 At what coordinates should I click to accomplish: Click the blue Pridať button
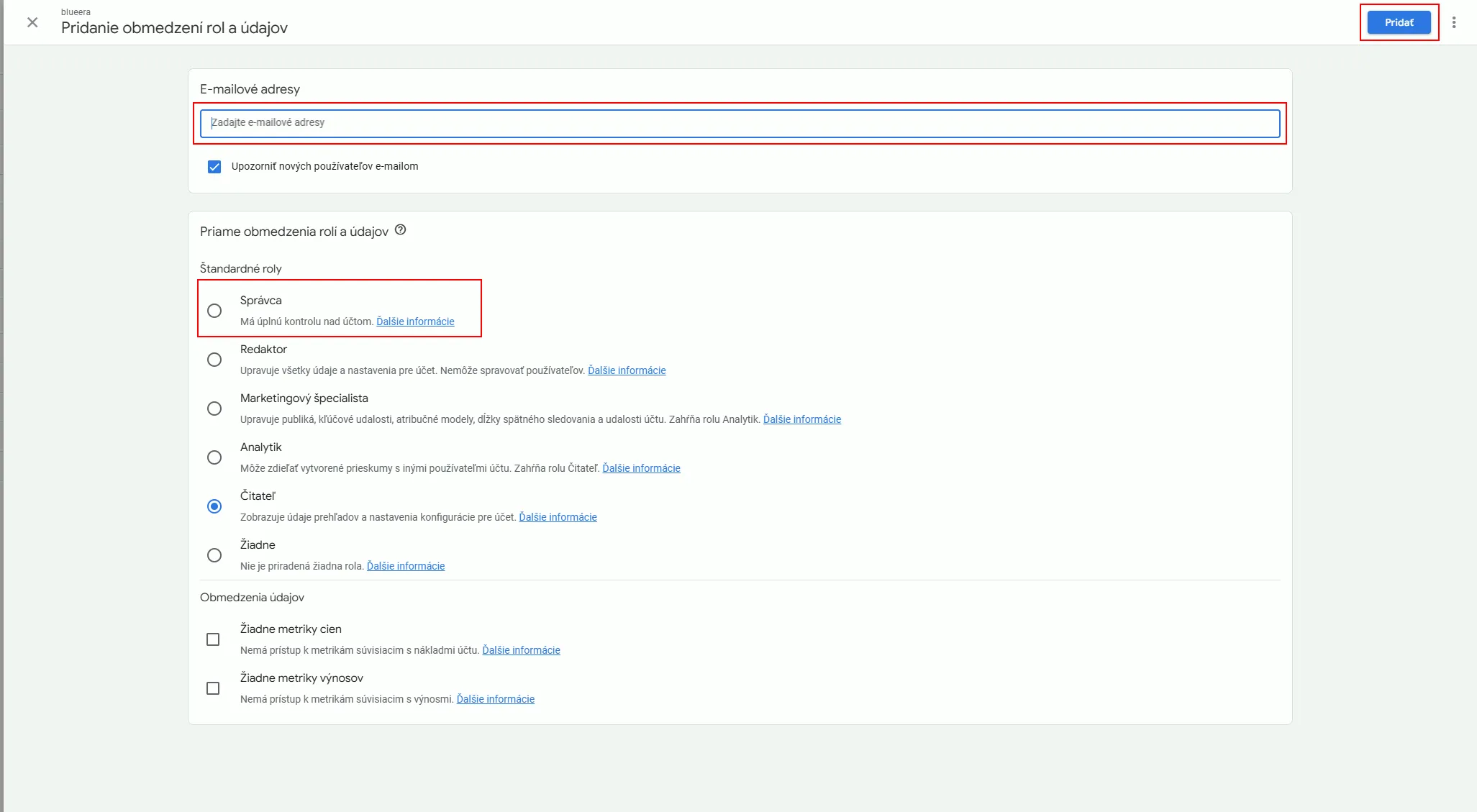(1399, 22)
